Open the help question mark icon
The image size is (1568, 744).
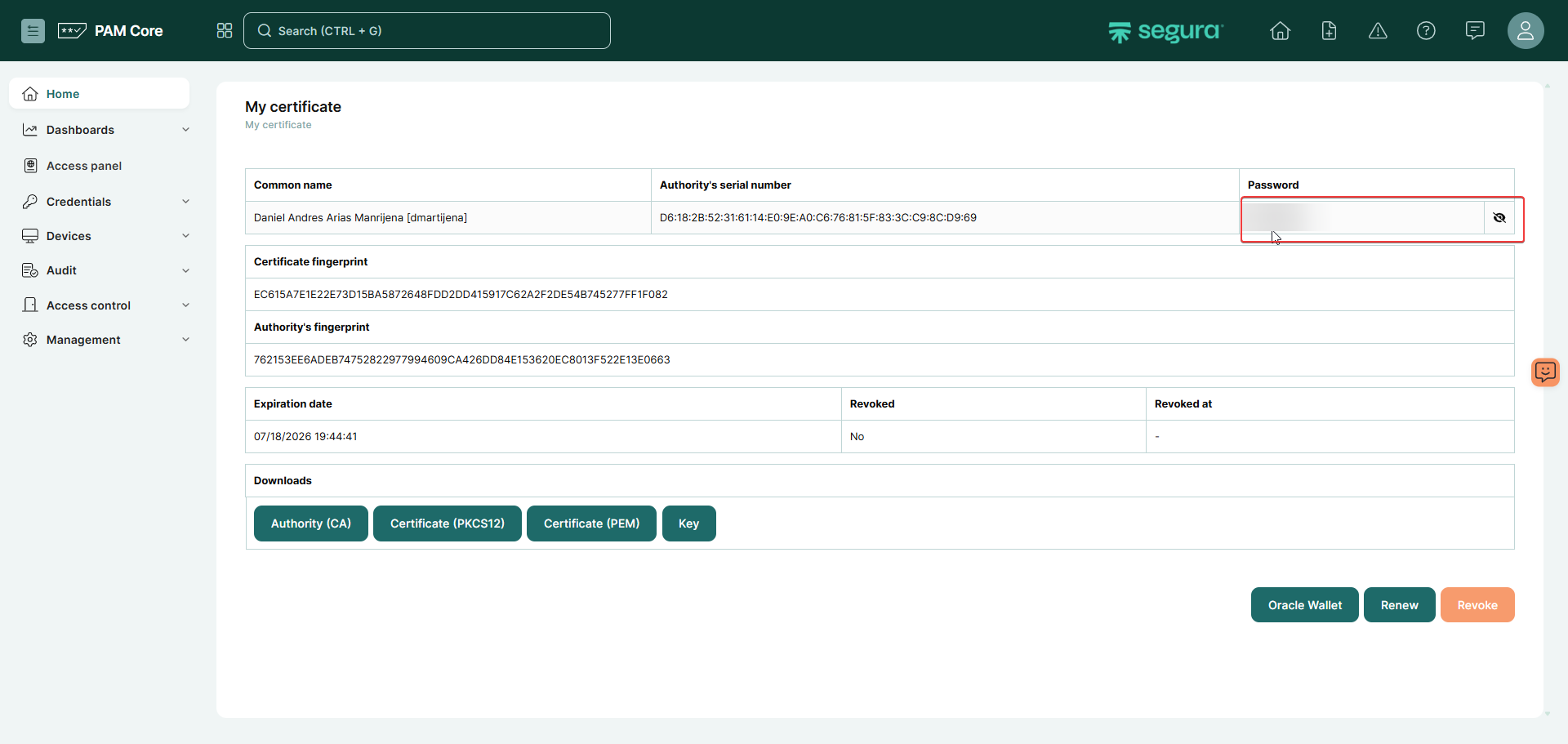click(x=1426, y=31)
